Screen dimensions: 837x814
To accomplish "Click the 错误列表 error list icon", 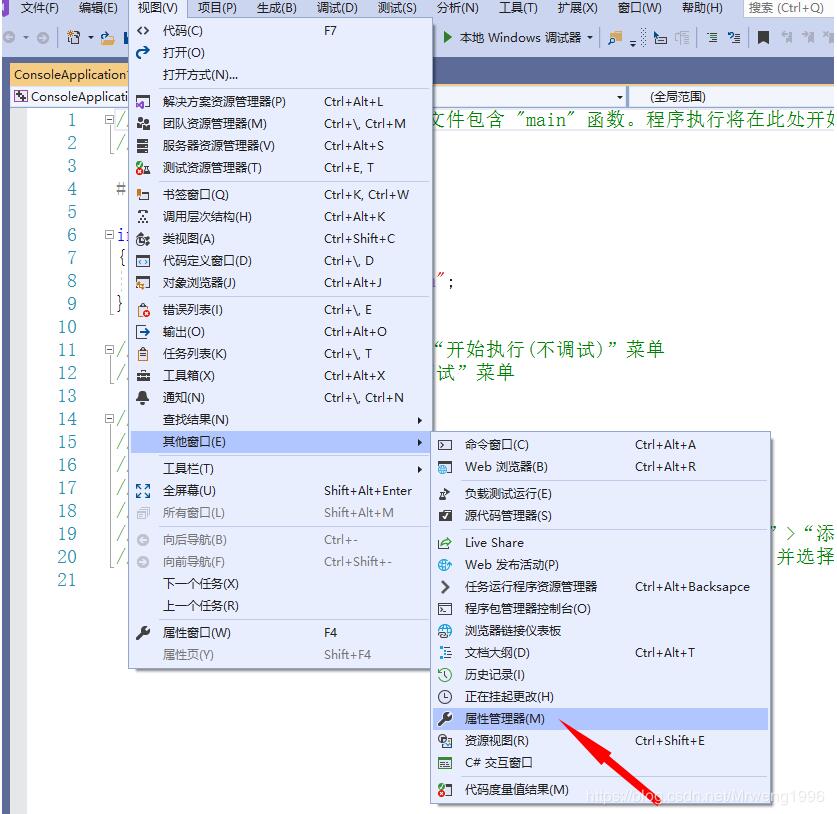I will coord(143,310).
